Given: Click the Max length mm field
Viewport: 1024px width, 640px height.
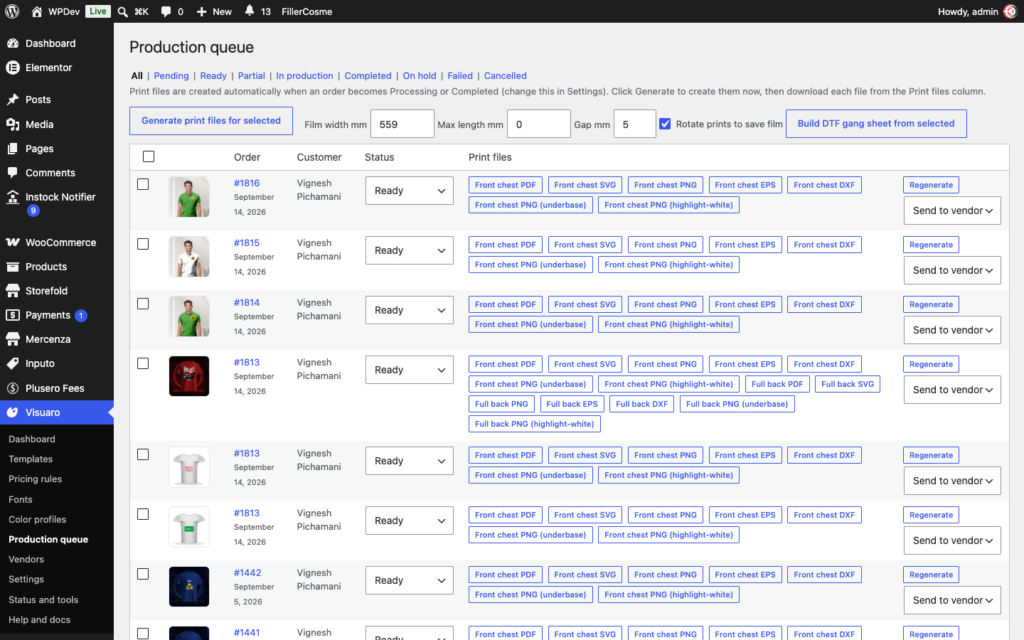Looking at the screenshot, I should (x=539, y=124).
